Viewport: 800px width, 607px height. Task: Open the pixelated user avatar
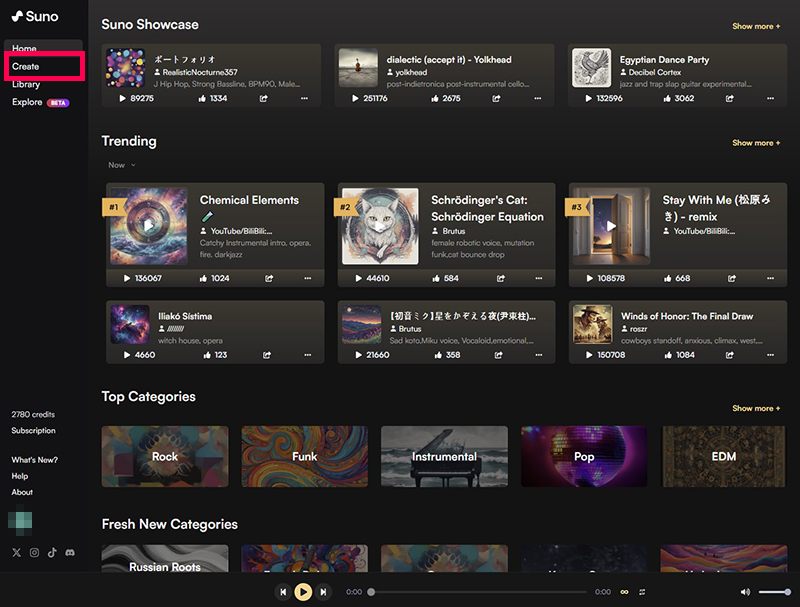20,520
